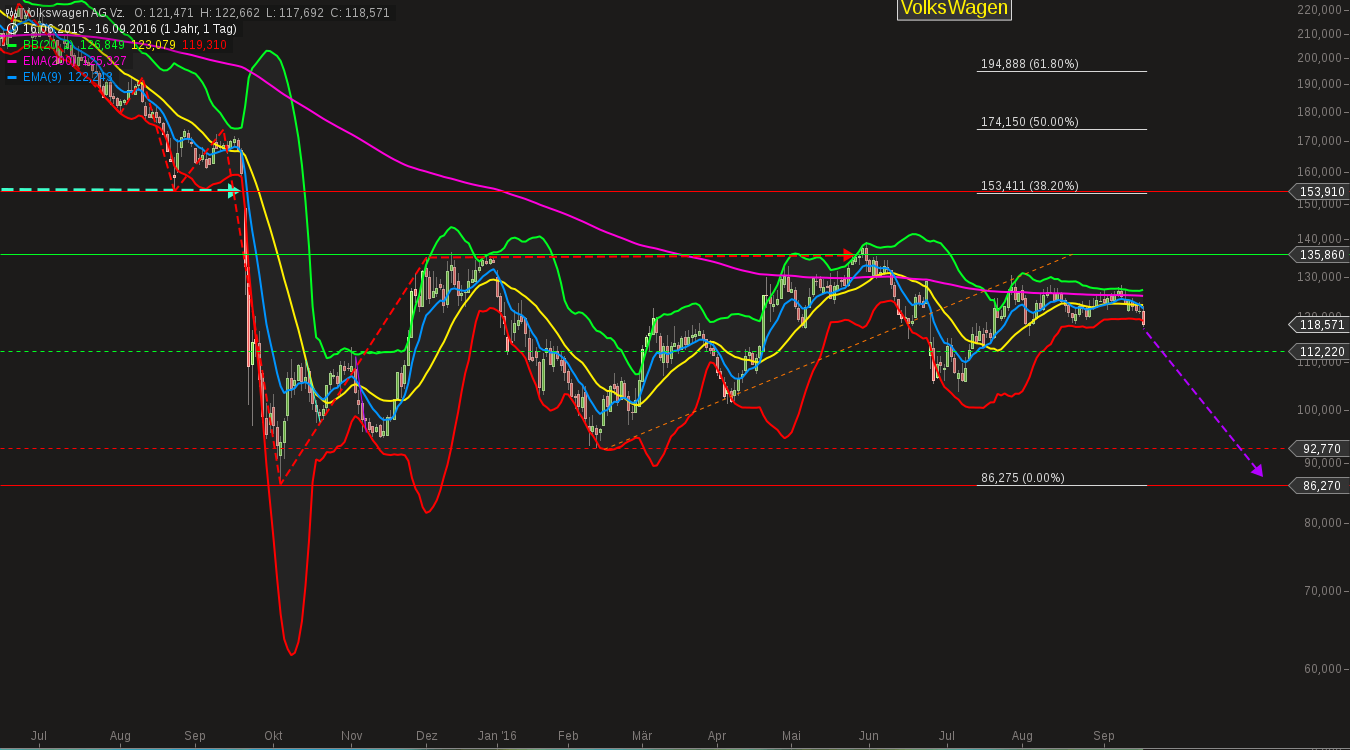Click the 80,000 price axis label
Image resolution: width=1350 pixels, height=750 pixels.
(1321, 523)
